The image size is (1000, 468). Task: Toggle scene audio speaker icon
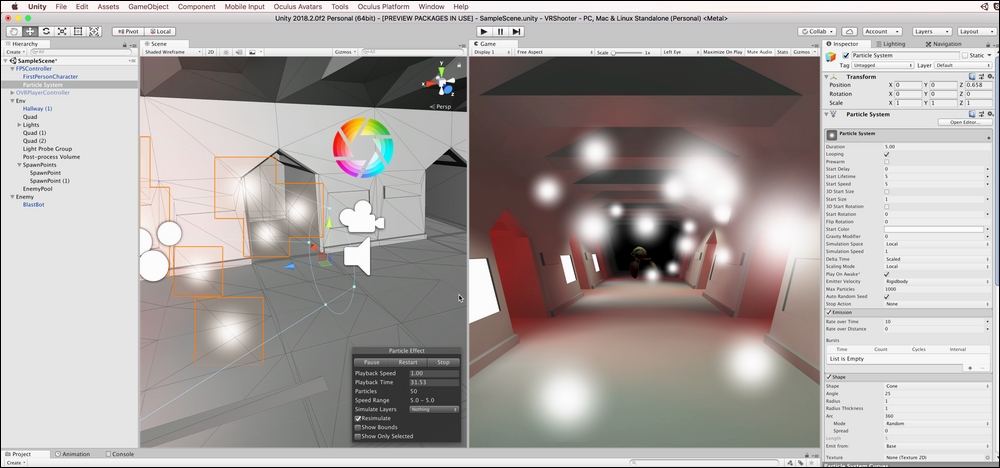pyautogui.click(x=239, y=52)
